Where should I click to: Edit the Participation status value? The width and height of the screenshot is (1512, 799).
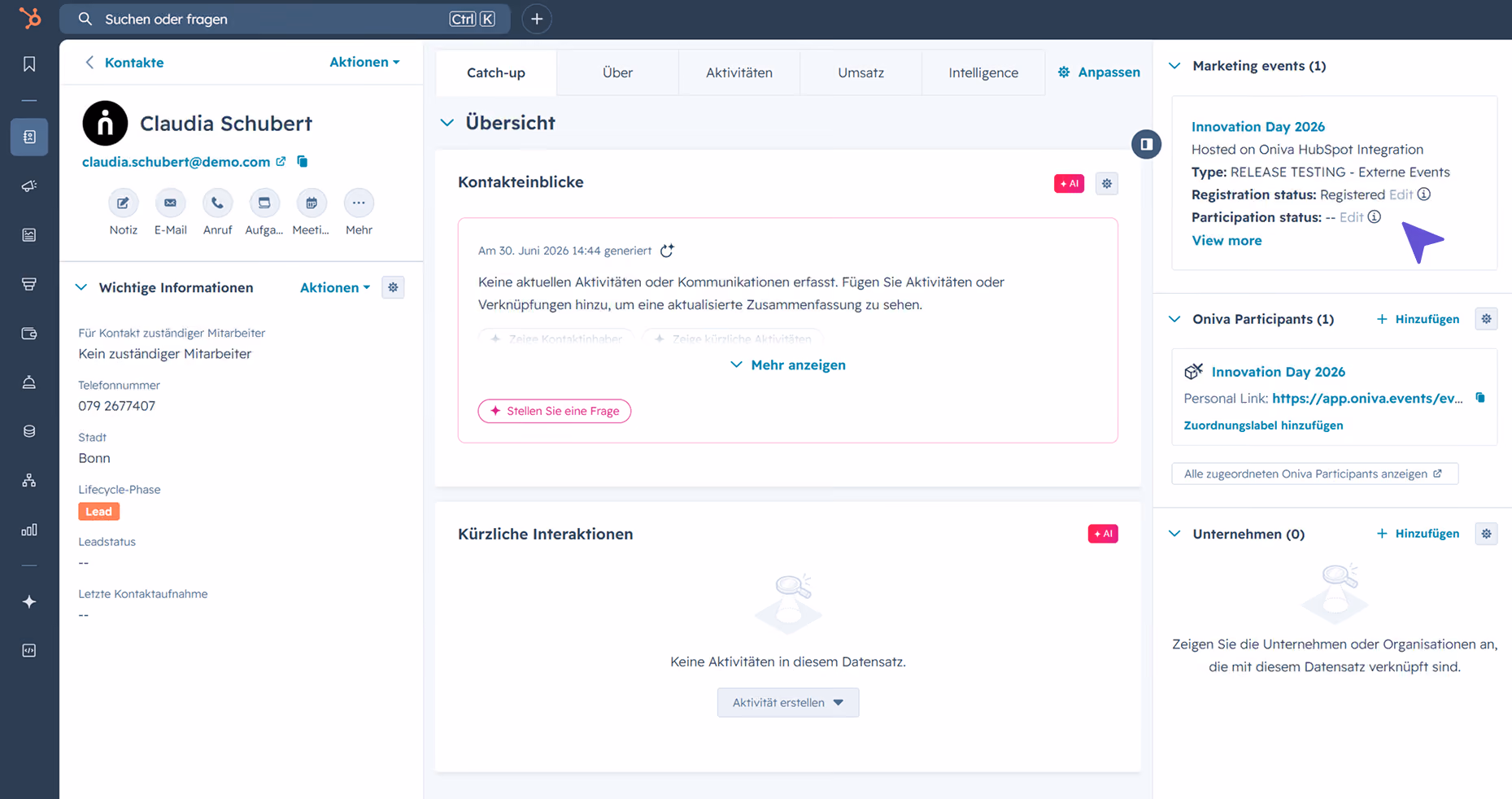click(x=1351, y=217)
